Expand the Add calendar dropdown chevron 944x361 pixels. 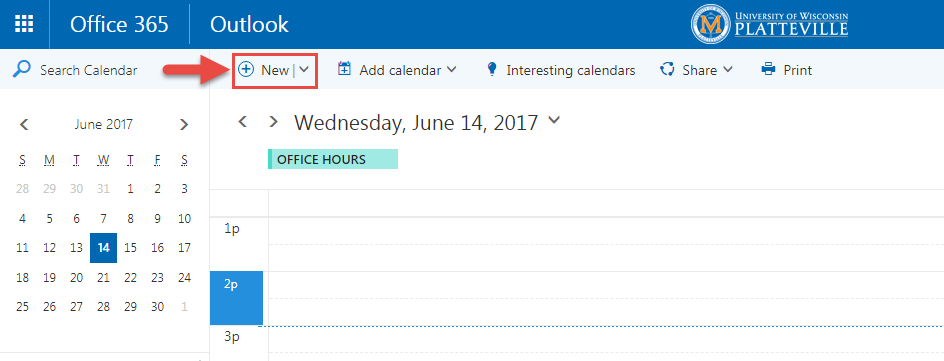pos(452,70)
